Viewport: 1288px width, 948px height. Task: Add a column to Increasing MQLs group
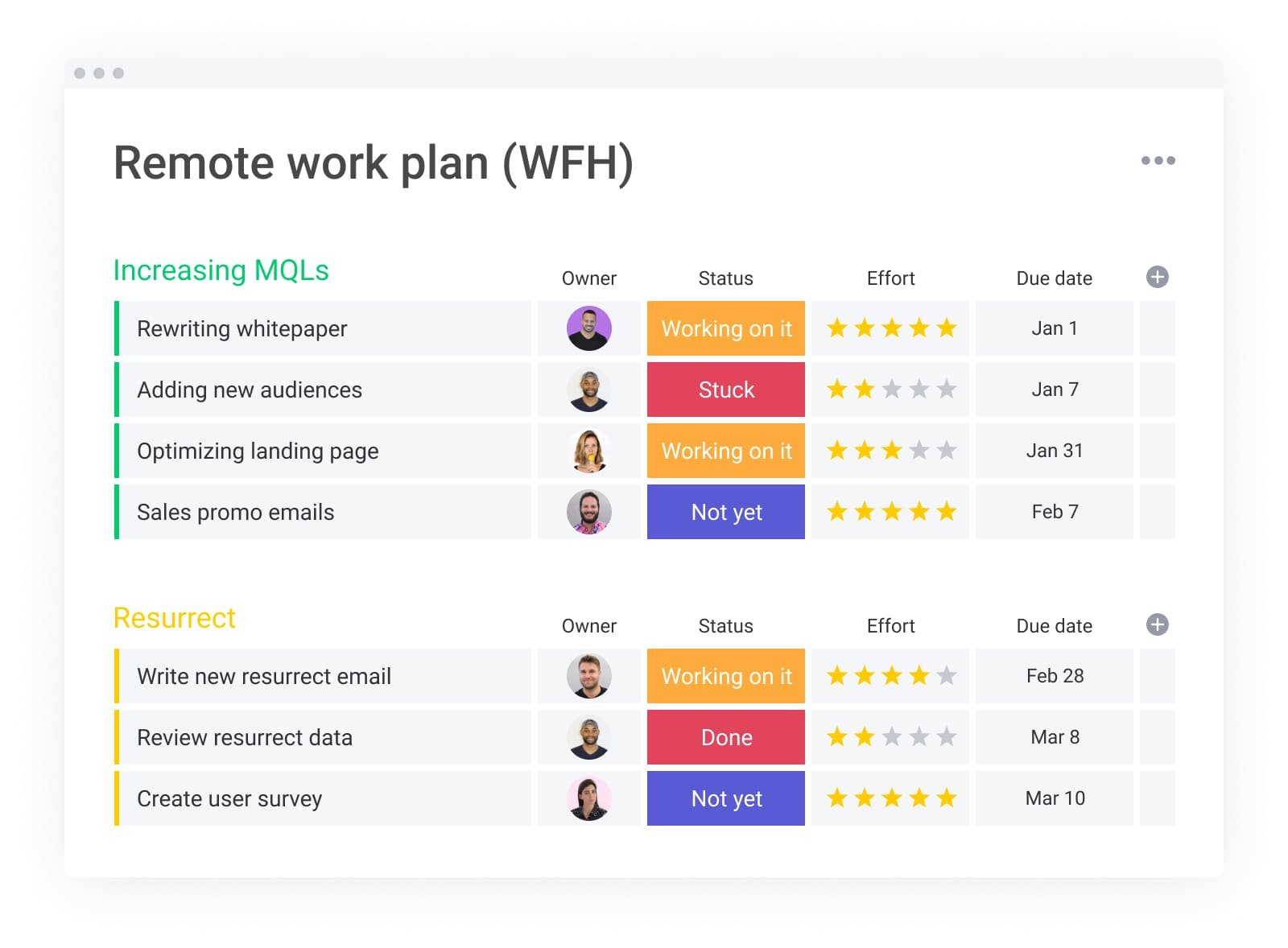pos(1157,278)
